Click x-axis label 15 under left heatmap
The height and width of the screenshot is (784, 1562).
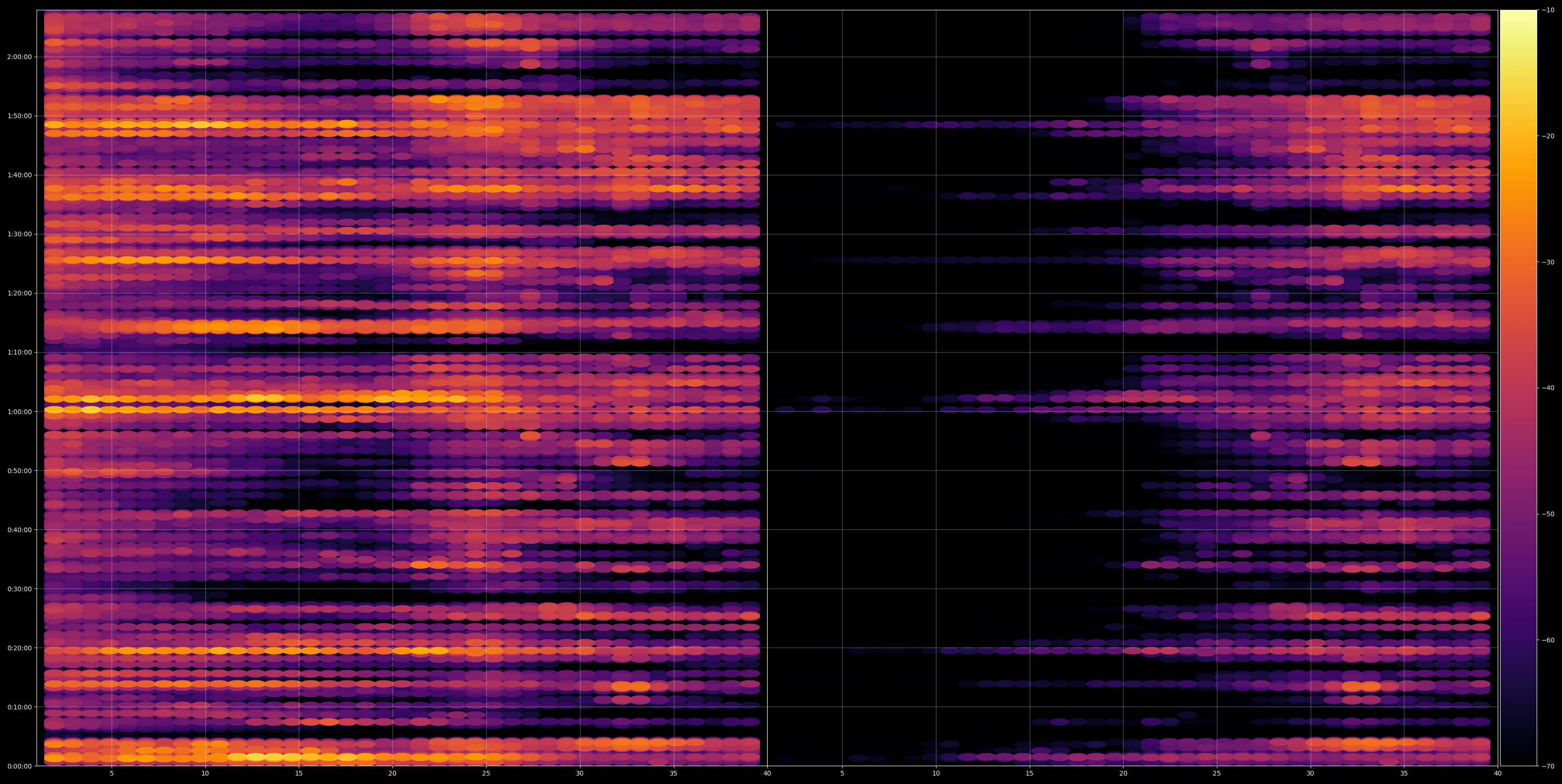pyautogui.click(x=299, y=774)
